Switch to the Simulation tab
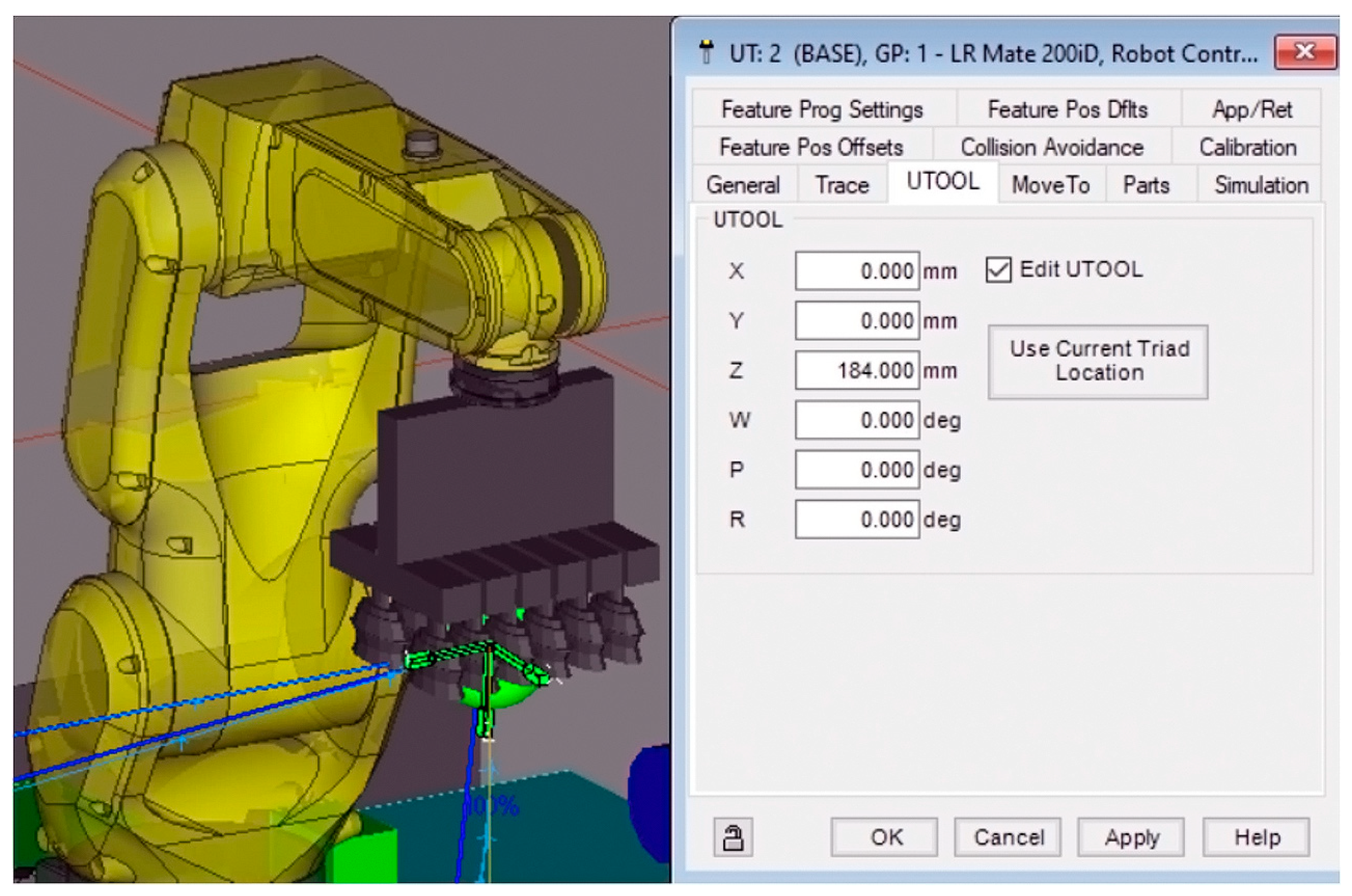 tap(1261, 185)
